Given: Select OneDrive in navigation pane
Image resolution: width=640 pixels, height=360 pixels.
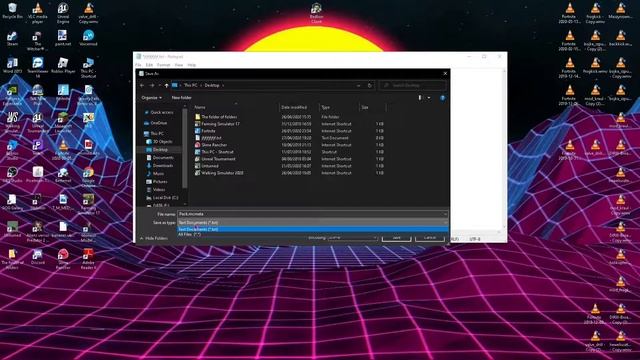Looking at the screenshot, I should point(159,123).
